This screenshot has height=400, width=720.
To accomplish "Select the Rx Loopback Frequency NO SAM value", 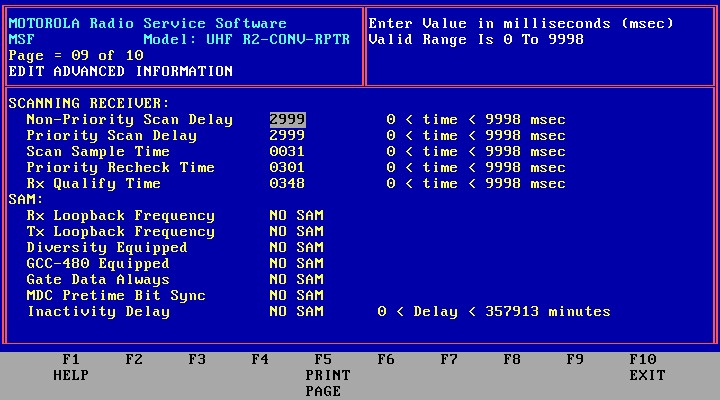I will [x=297, y=215].
